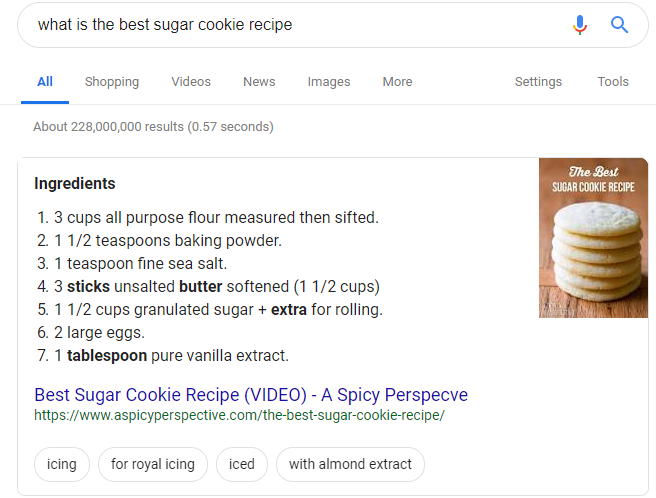Expand the More search options menu

pyautogui.click(x=397, y=82)
